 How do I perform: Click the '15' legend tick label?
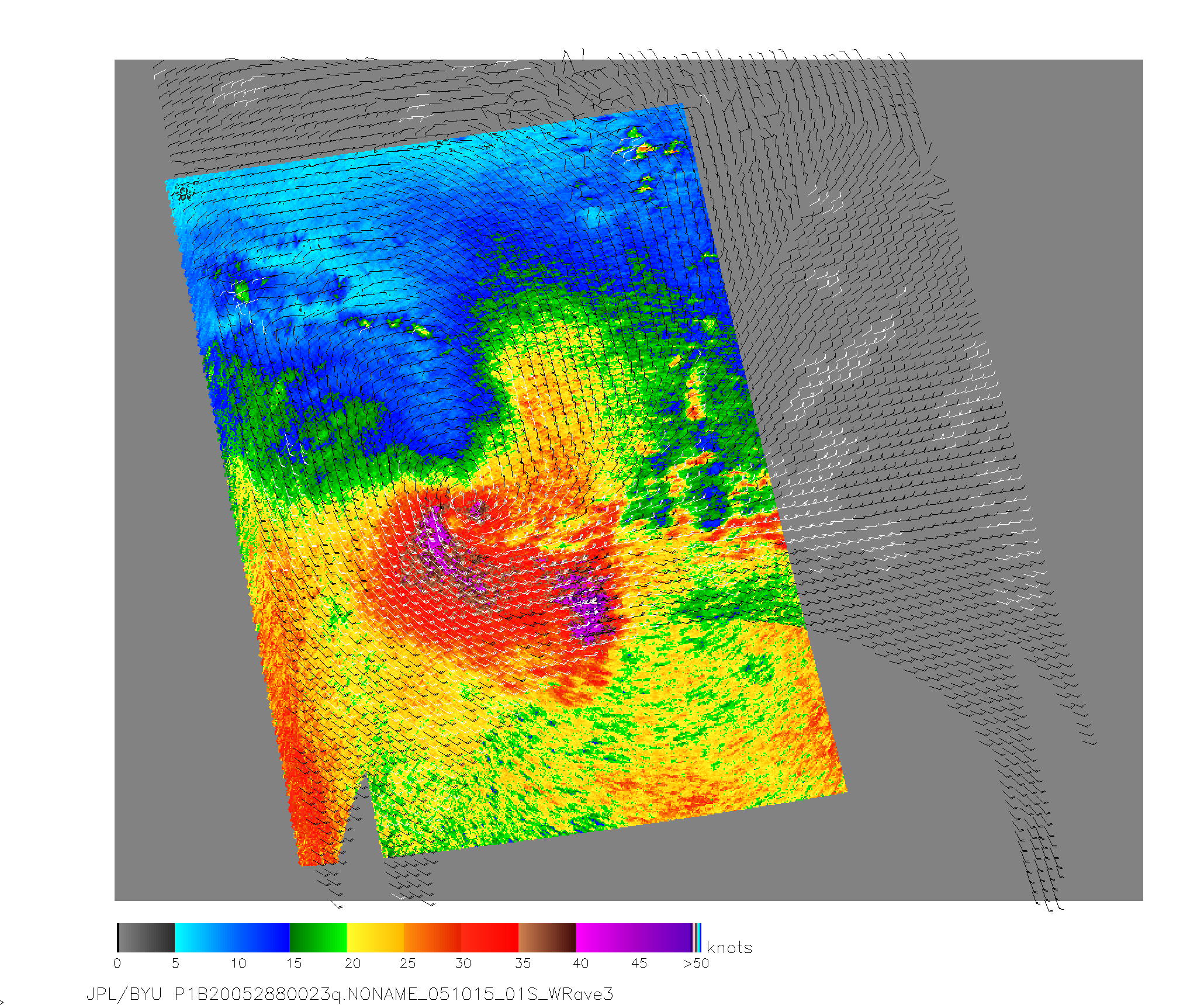pyautogui.click(x=293, y=963)
